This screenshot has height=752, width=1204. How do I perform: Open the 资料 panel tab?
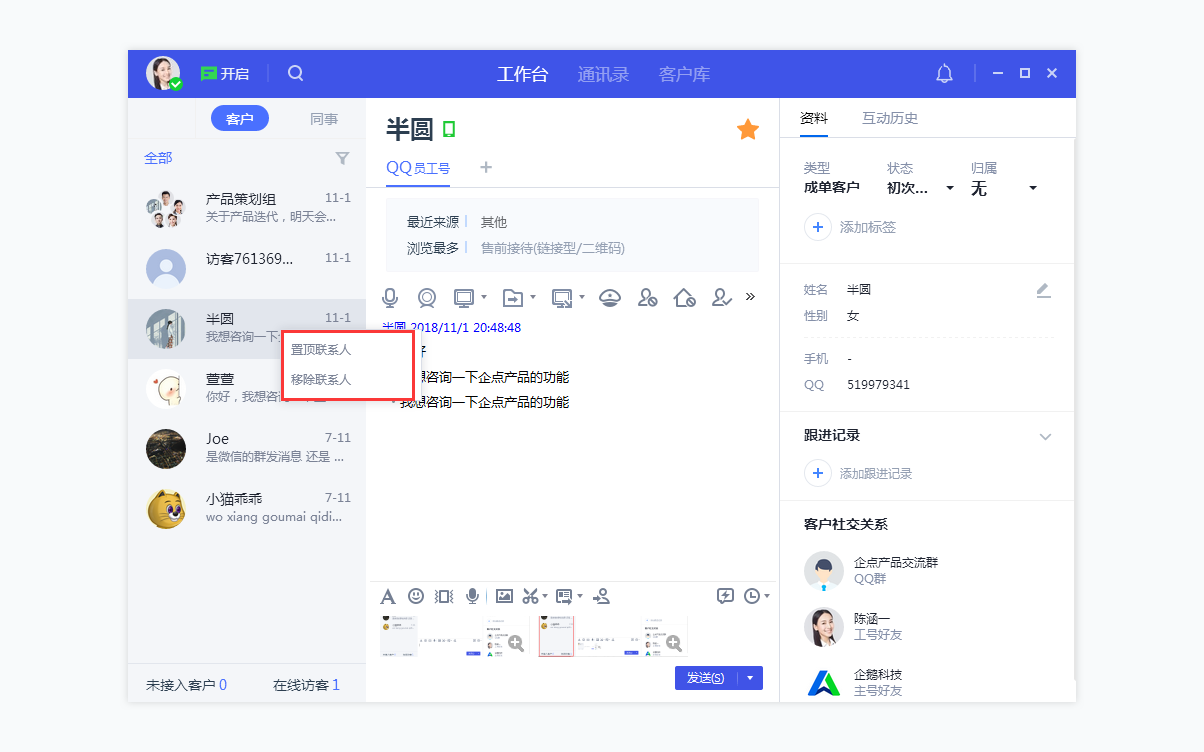click(814, 118)
